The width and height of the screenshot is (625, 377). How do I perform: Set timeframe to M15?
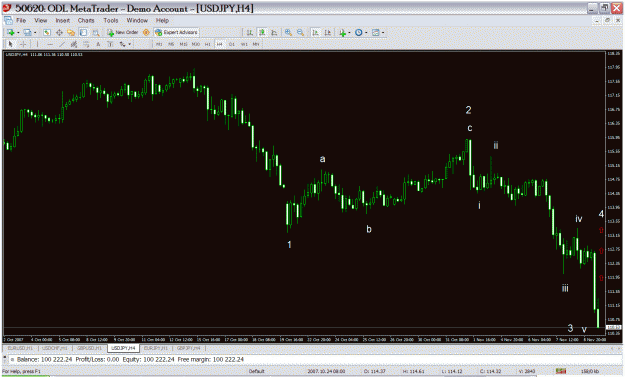[183, 44]
